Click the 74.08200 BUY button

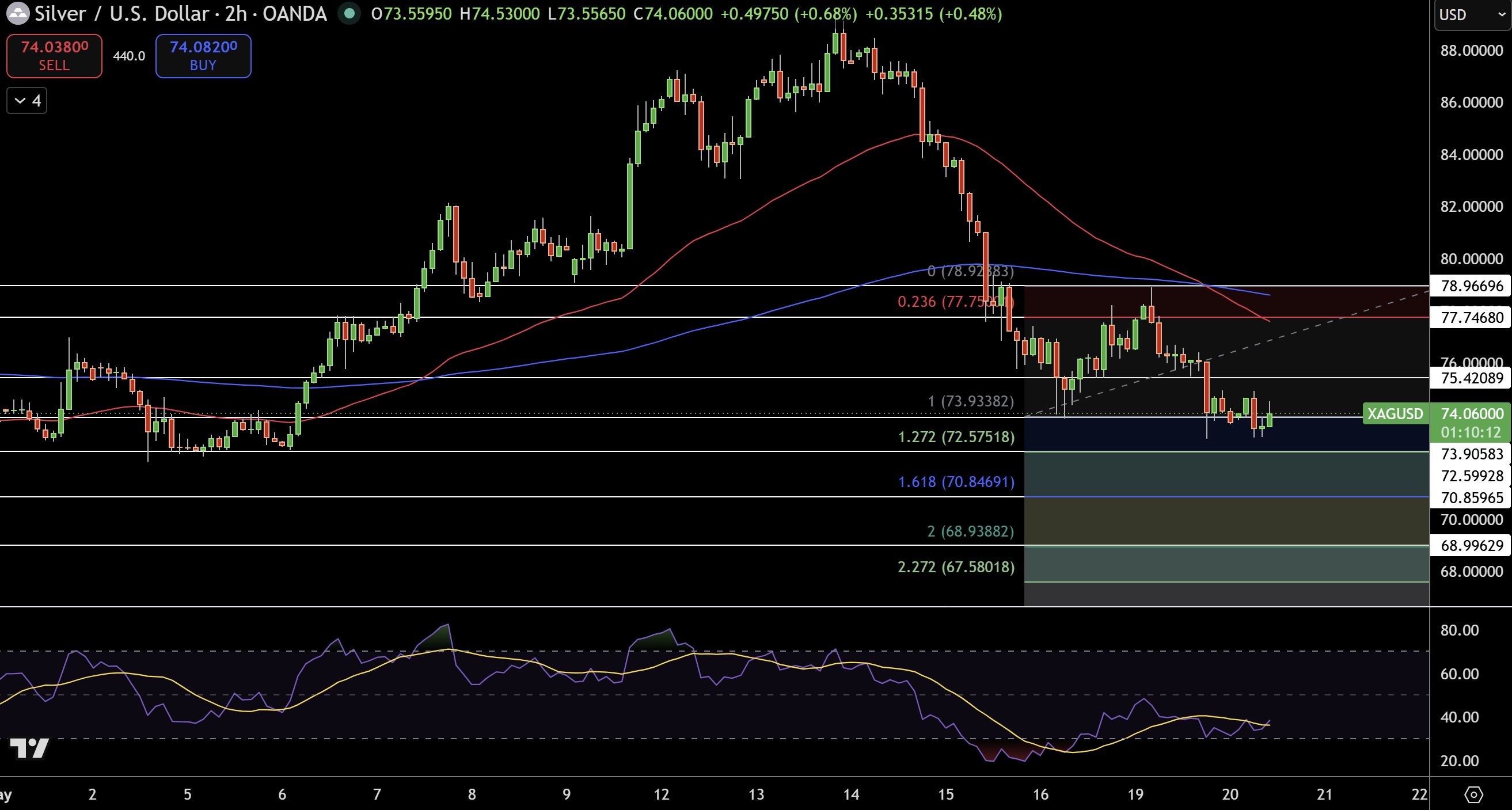(x=203, y=56)
